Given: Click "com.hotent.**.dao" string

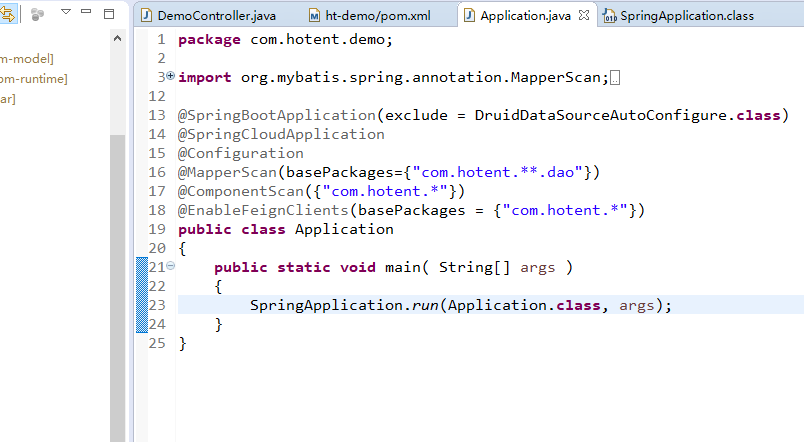Looking at the screenshot, I should pos(497,172).
